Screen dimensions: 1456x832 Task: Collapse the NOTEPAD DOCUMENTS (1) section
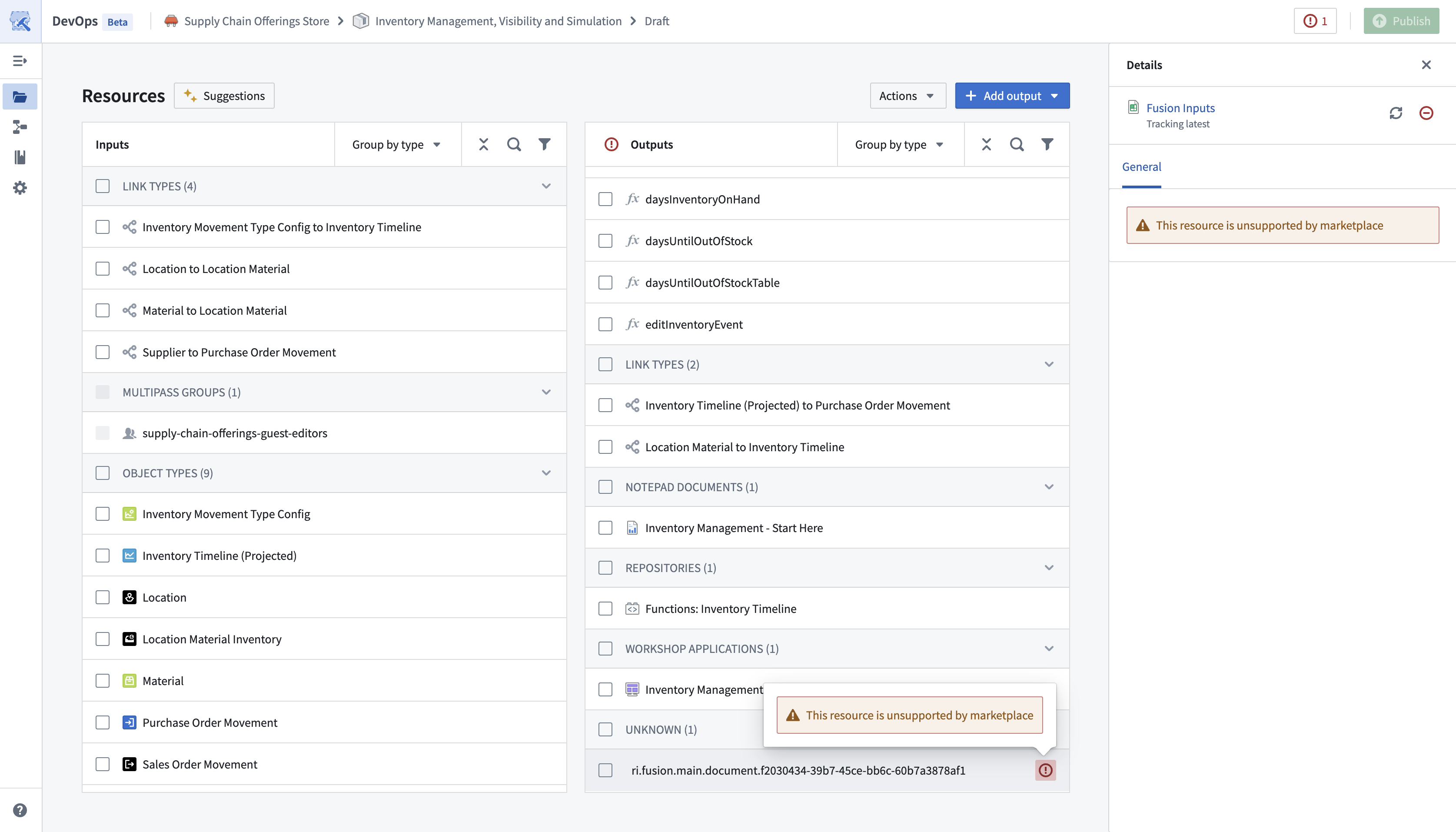pos(1049,487)
